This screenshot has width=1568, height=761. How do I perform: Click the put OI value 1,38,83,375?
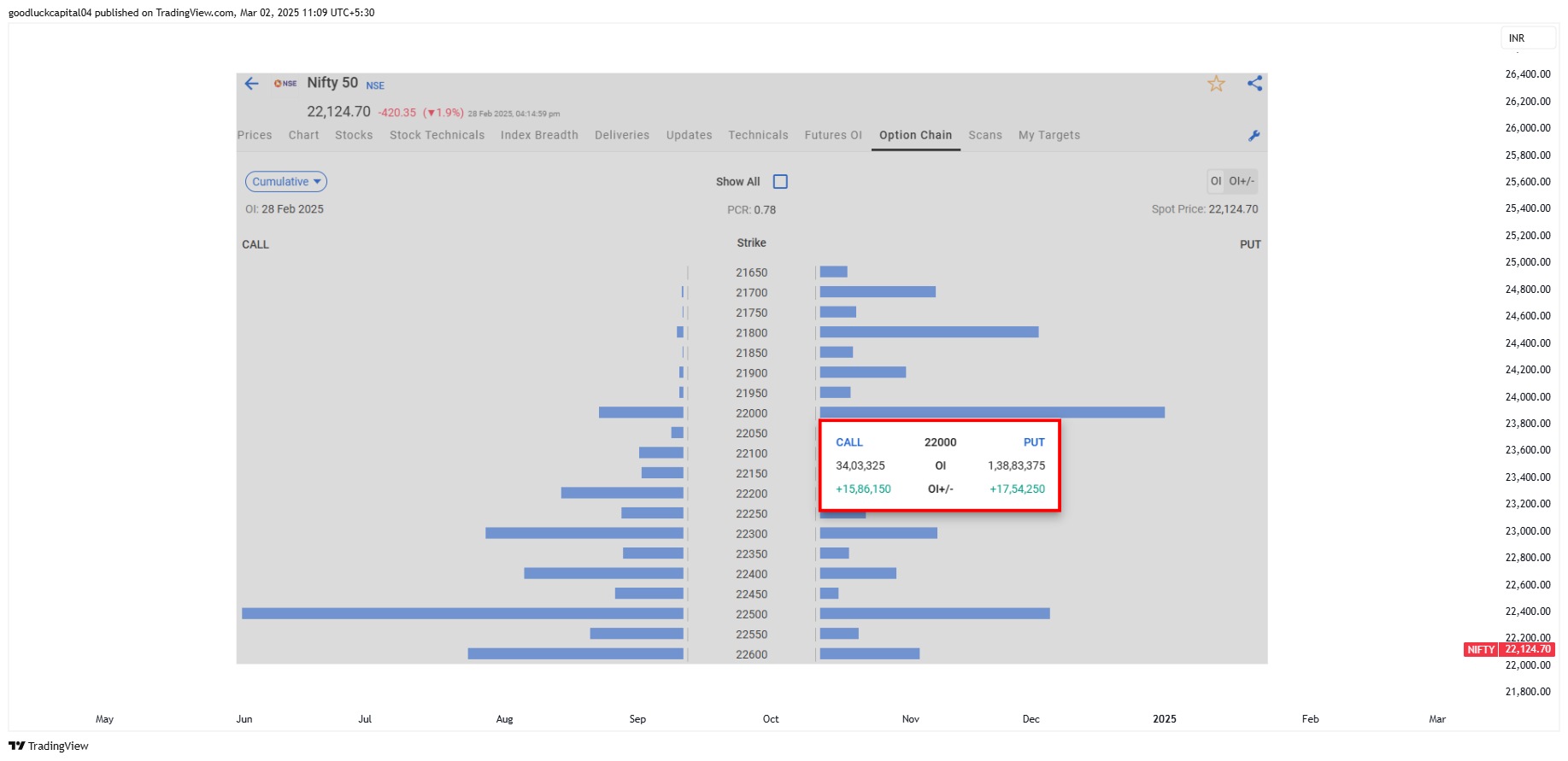click(x=1017, y=465)
